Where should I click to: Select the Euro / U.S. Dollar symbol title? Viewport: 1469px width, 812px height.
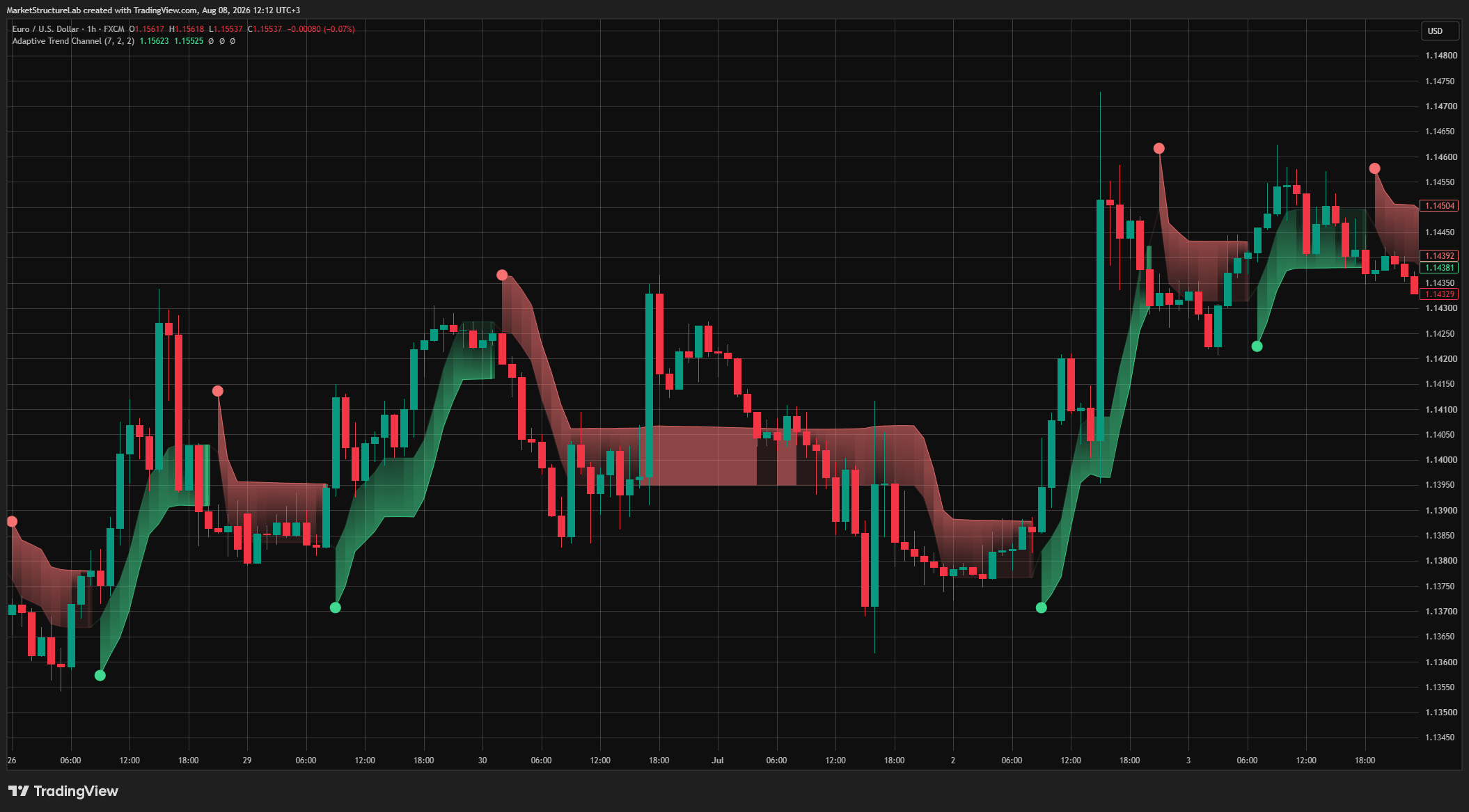point(45,29)
